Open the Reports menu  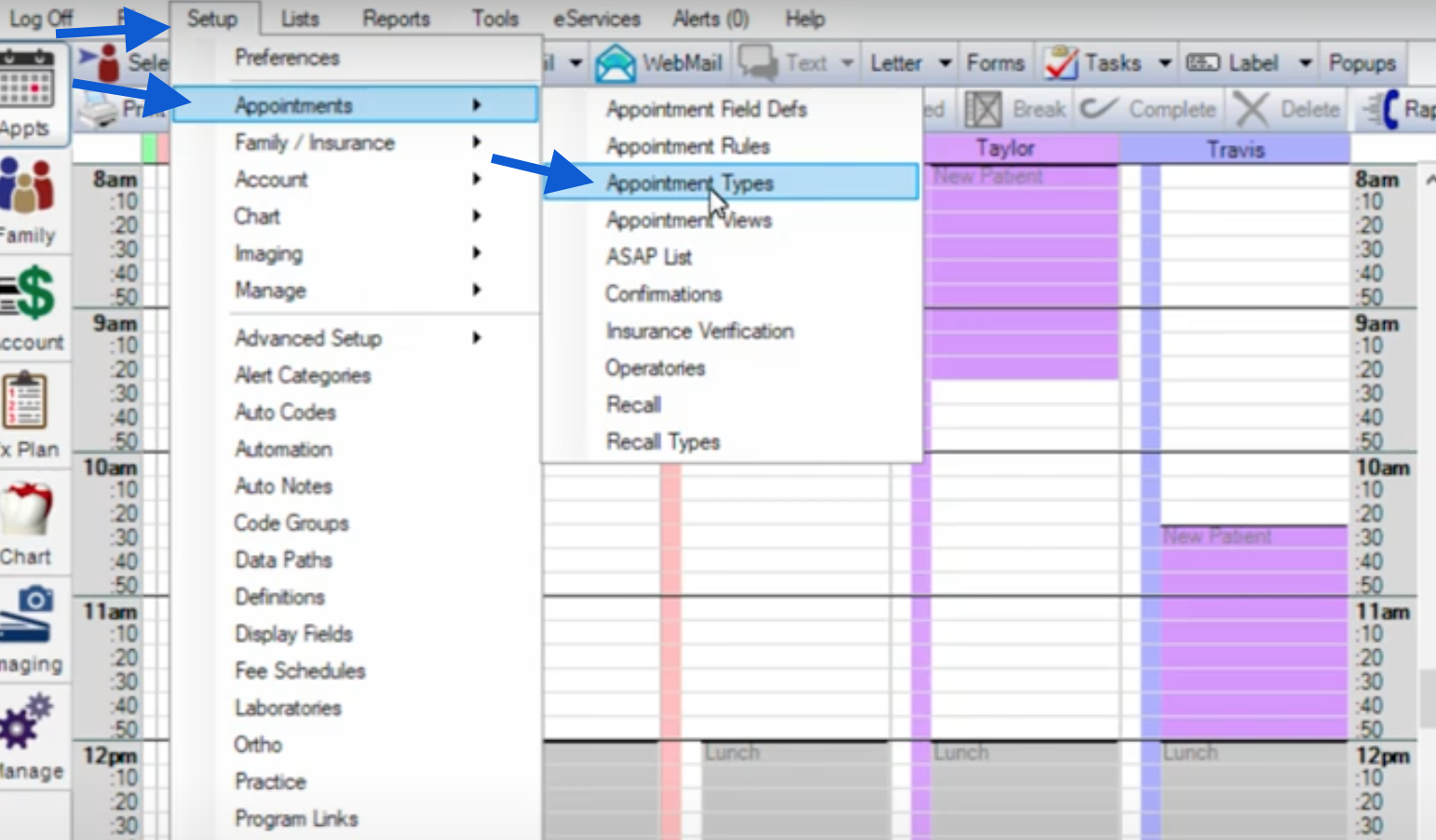tap(396, 19)
